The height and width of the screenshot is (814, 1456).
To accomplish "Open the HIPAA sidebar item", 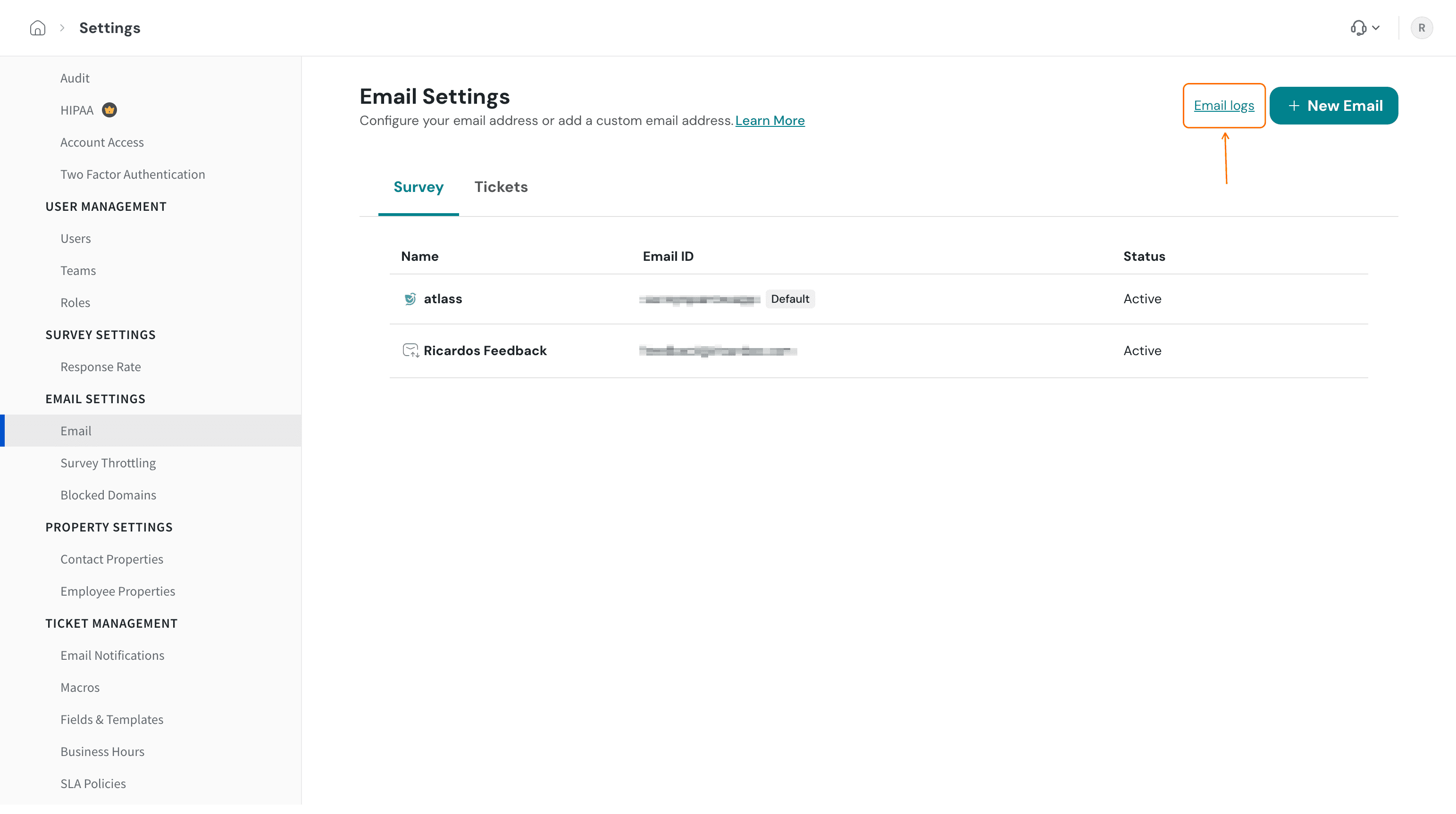I will coord(77,110).
